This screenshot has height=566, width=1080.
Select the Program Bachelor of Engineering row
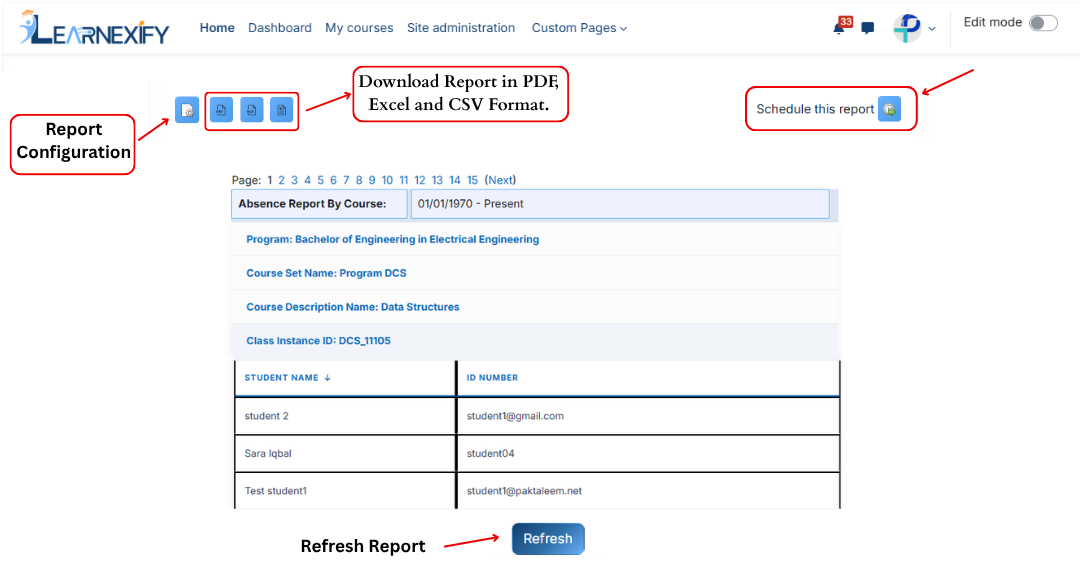coord(535,239)
